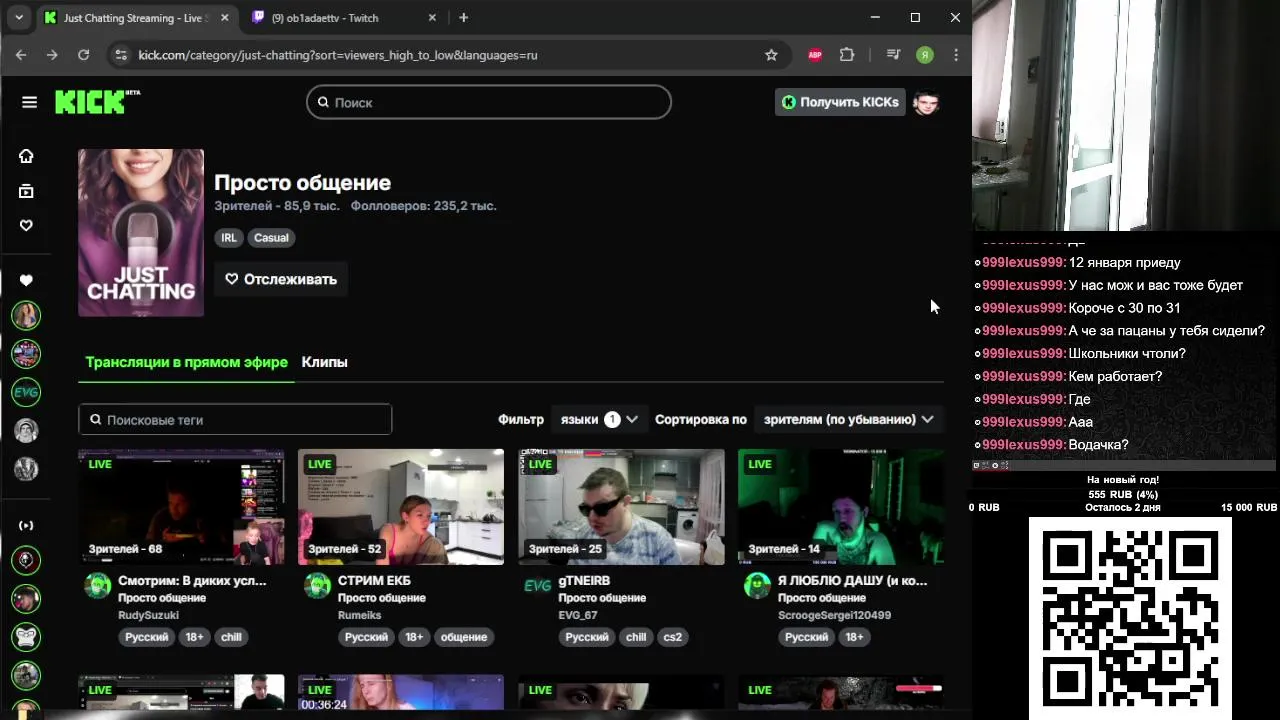Open the Browse icon in Kick sidebar
This screenshot has width=1280, height=720.
tap(26, 191)
